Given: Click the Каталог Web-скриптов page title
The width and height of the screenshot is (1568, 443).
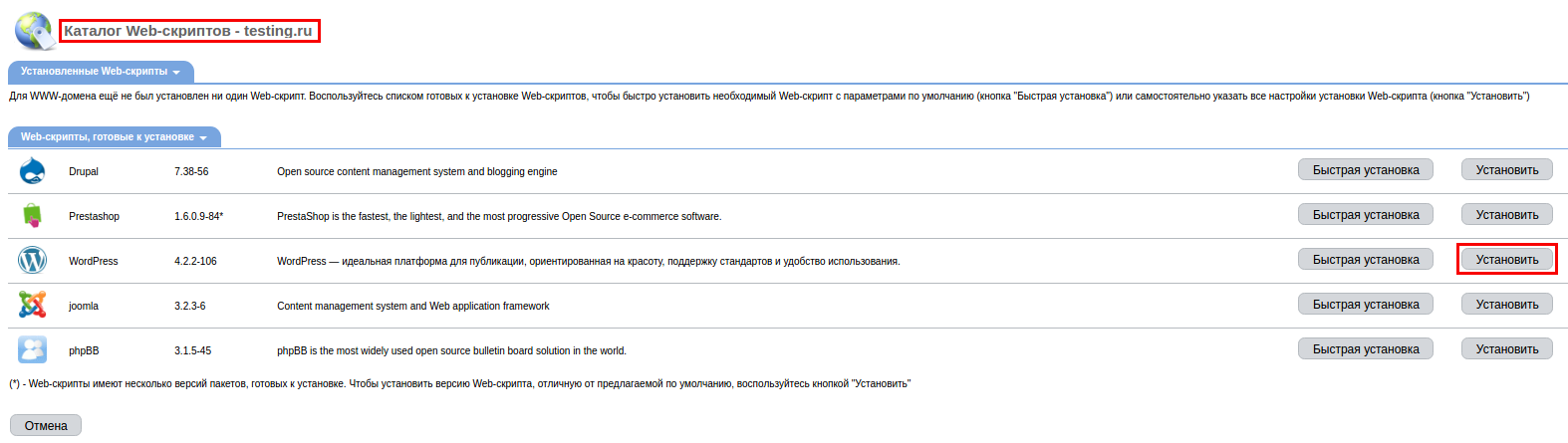Looking at the screenshot, I should [x=188, y=31].
